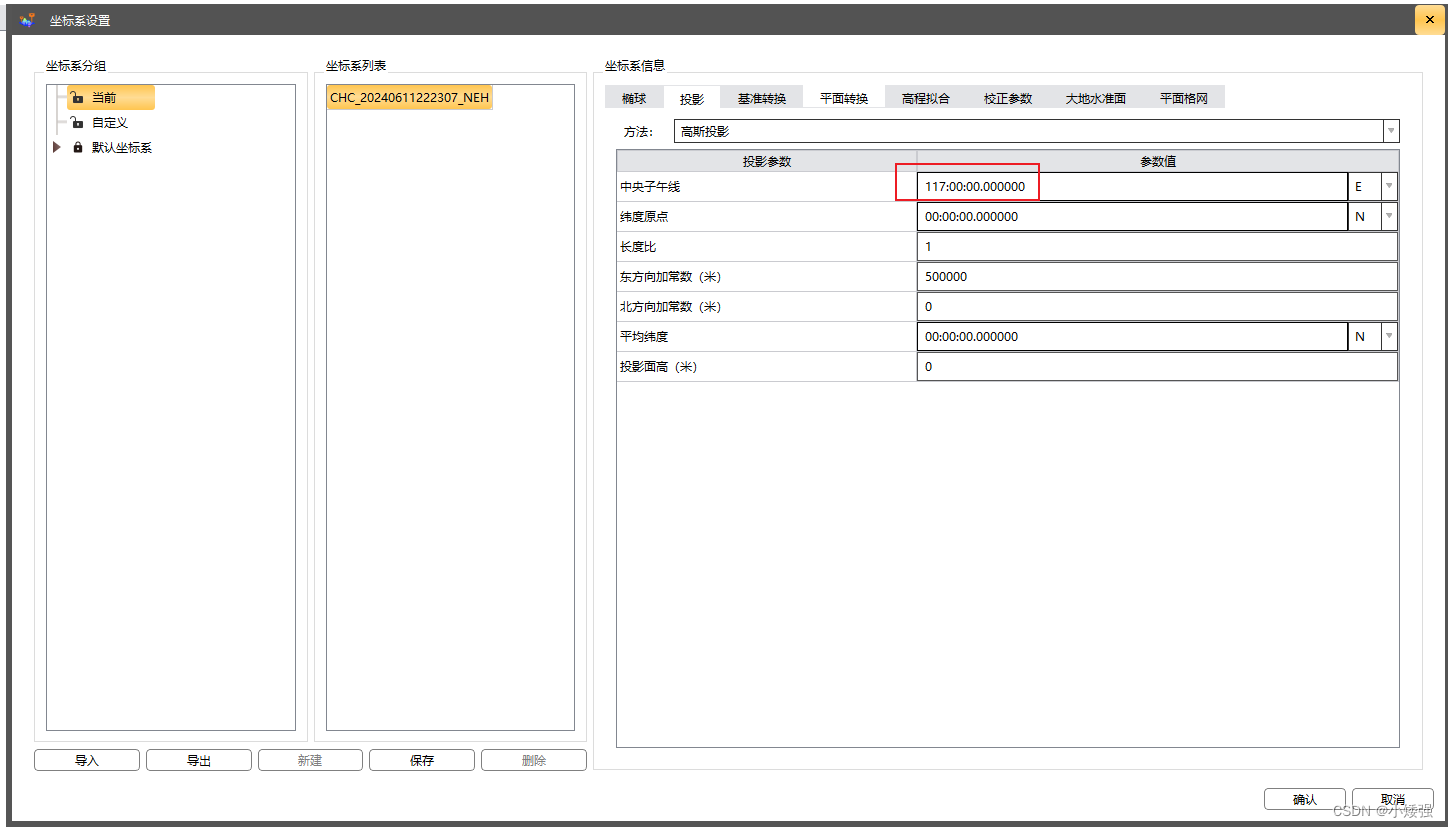Click the 导入 button
This screenshot has height=827, width=1448.
[x=86, y=759]
